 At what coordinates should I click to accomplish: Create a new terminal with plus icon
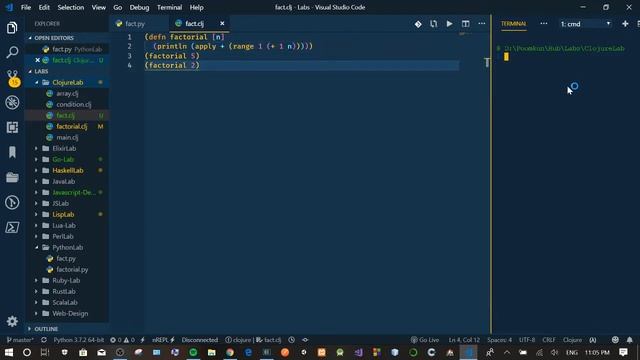point(625,24)
